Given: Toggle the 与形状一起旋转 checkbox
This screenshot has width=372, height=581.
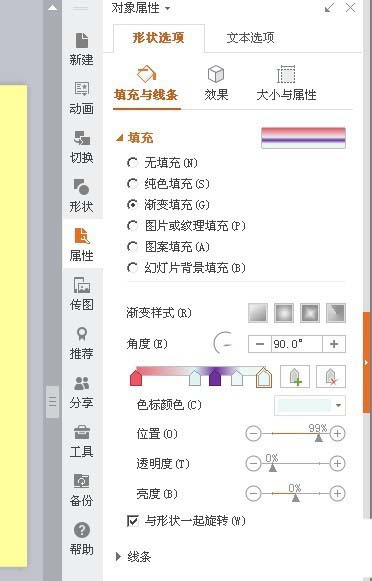Looking at the screenshot, I should (x=133, y=521).
